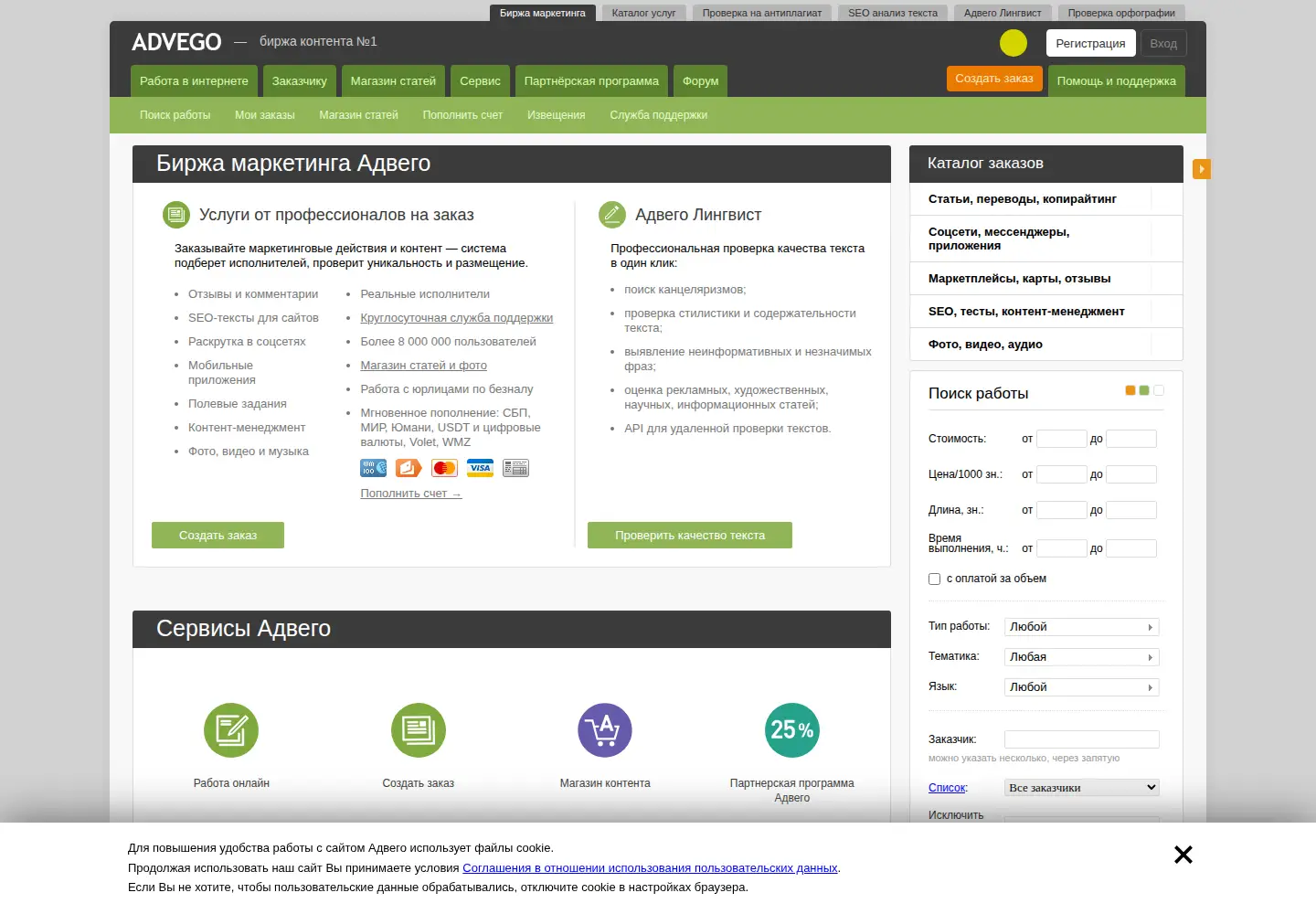This screenshot has width=1316, height=914.
Task: Select the white color square in Поиск работы
Action: pos(1159,390)
